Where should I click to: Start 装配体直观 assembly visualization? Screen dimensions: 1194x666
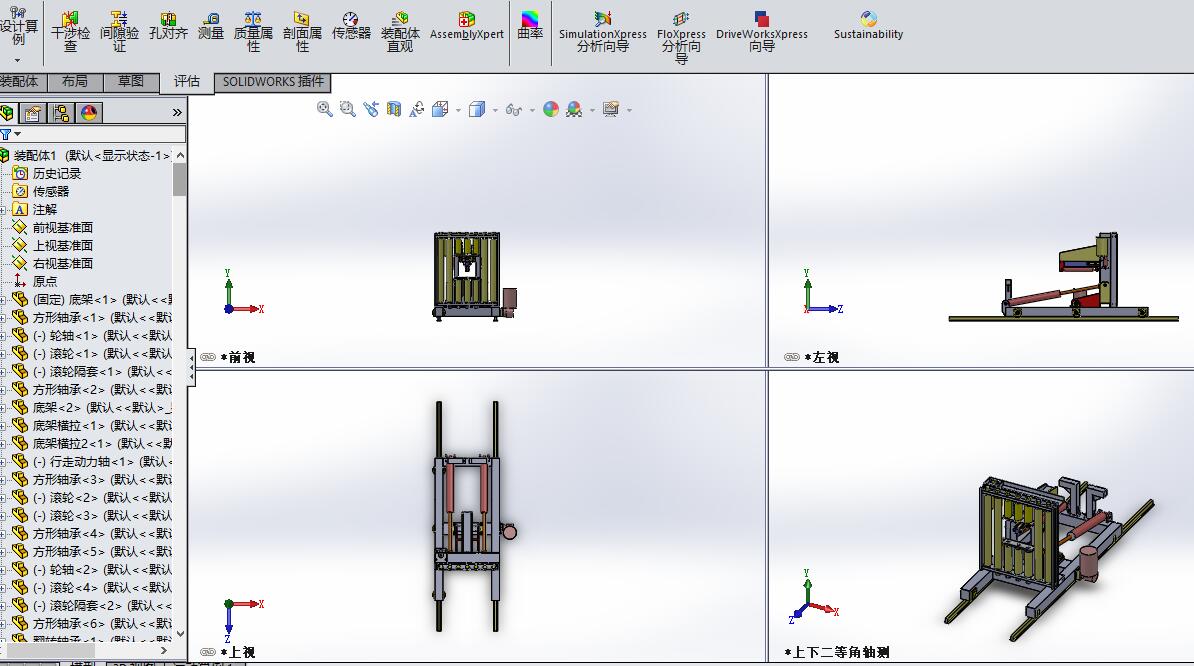pos(401,30)
